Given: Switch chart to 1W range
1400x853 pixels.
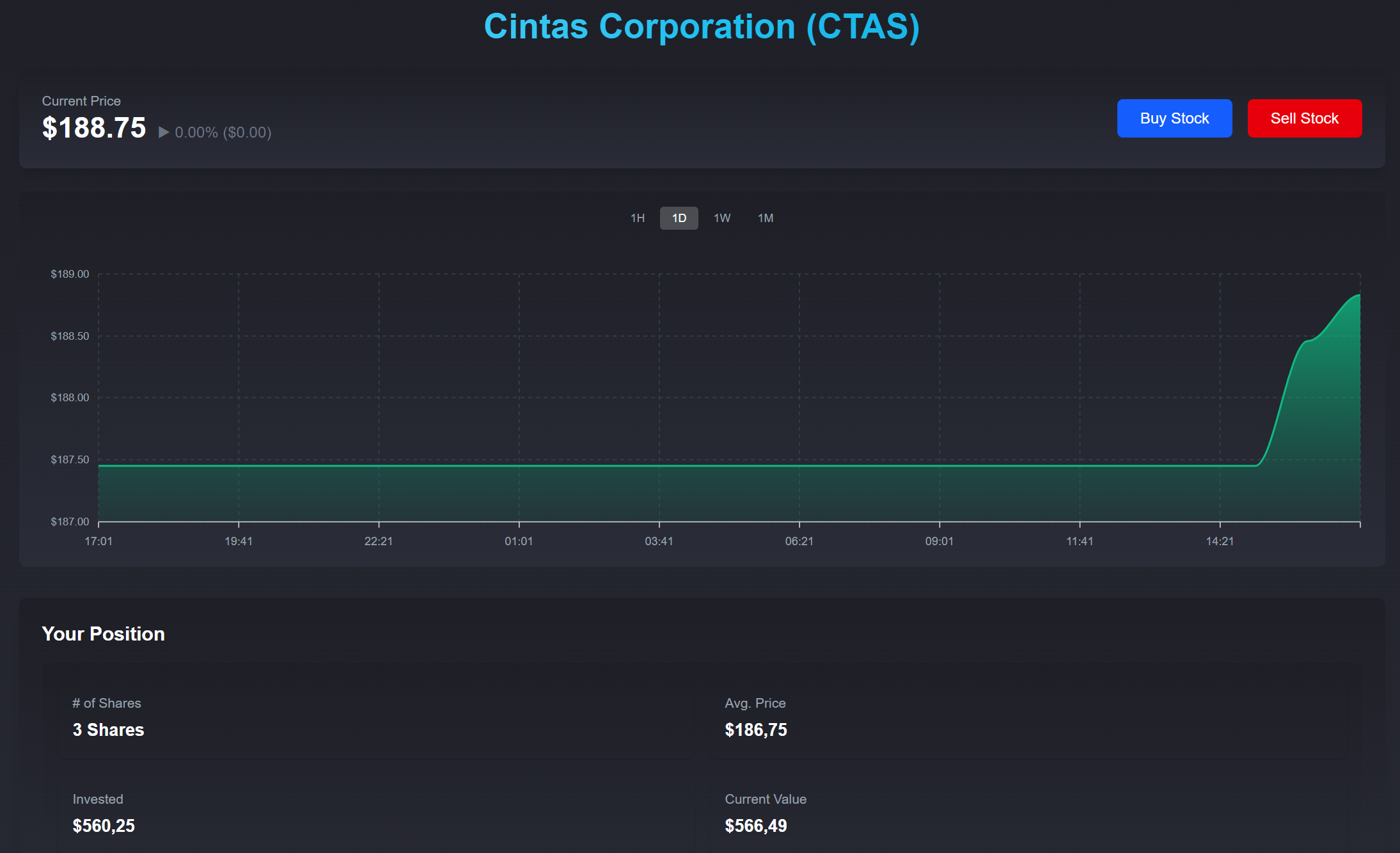Looking at the screenshot, I should (x=721, y=218).
